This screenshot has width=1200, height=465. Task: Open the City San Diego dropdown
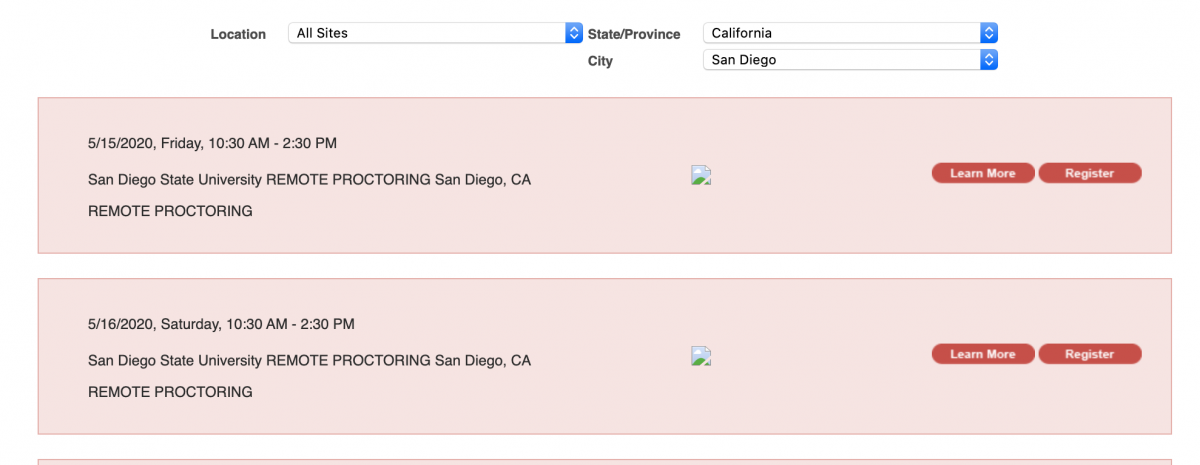(850, 60)
